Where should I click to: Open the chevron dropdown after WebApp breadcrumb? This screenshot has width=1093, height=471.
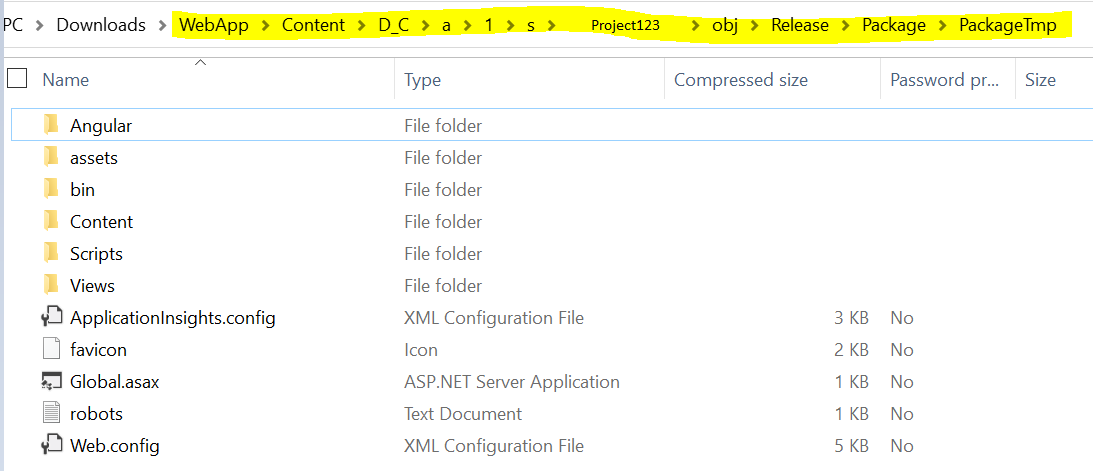(x=265, y=25)
